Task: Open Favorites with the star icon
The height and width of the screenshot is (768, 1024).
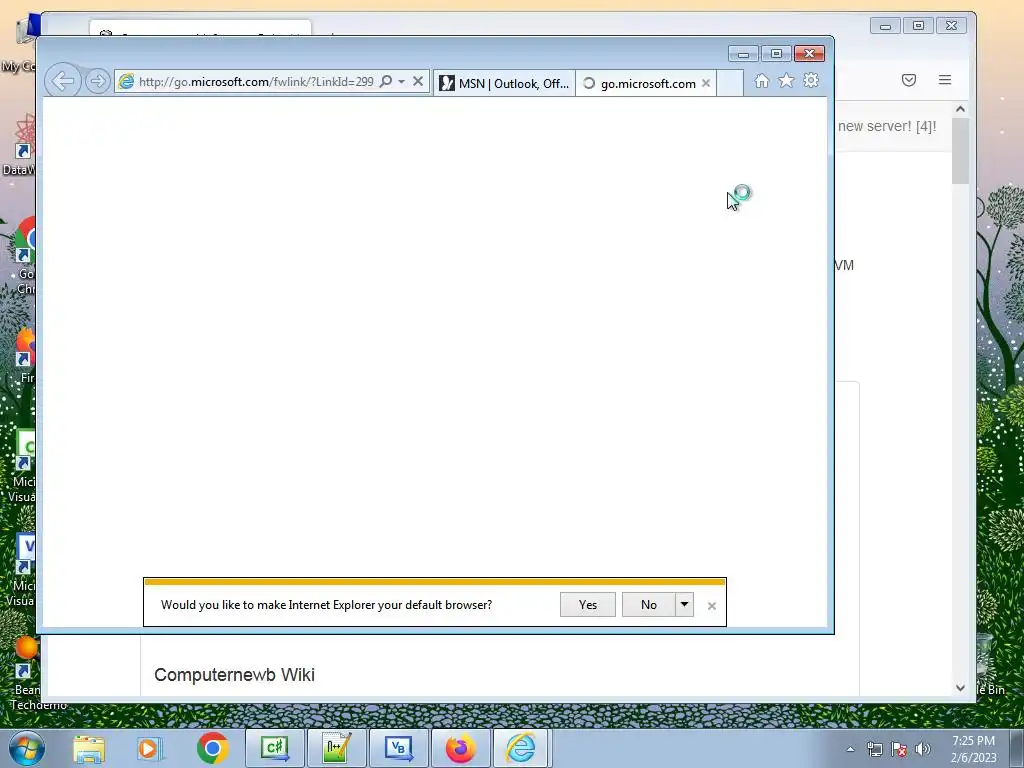Action: coord(786,80)
